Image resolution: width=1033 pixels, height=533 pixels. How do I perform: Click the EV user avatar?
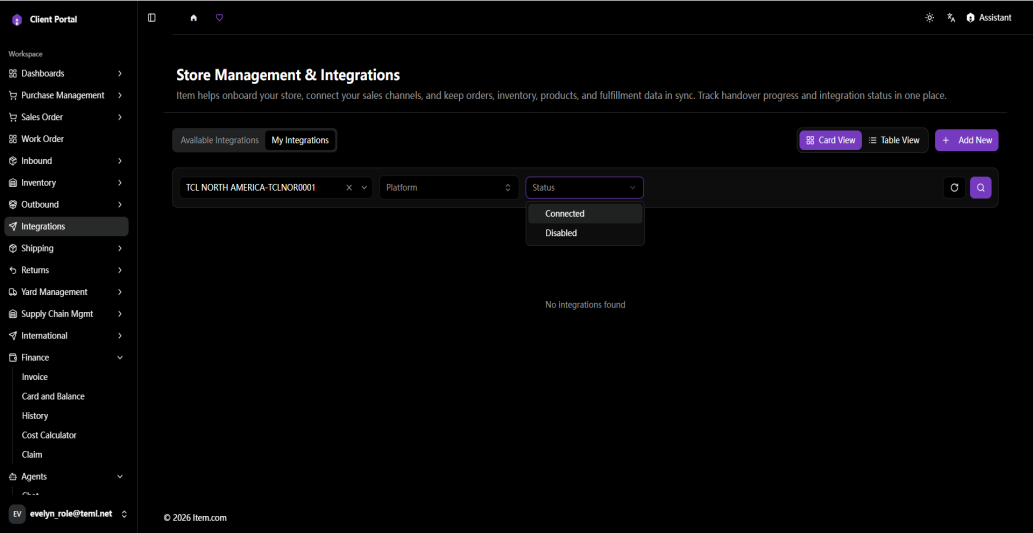[x=17, y=514]
